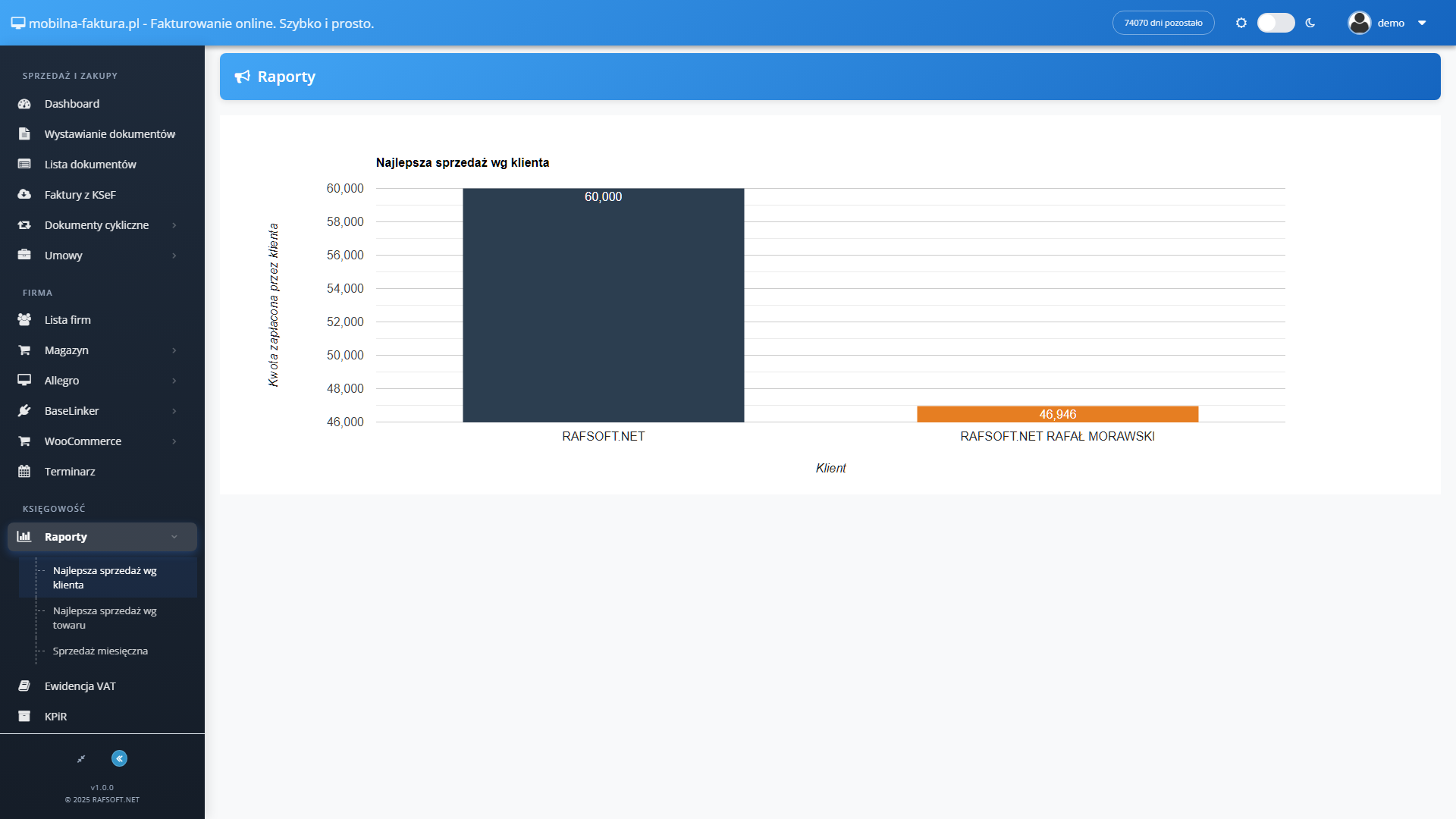Image resolution: width=1456 pixels, height=819 pixels.
Task: Expand the Dokumenty cykliczne submenu
Action: coord(174,225)
